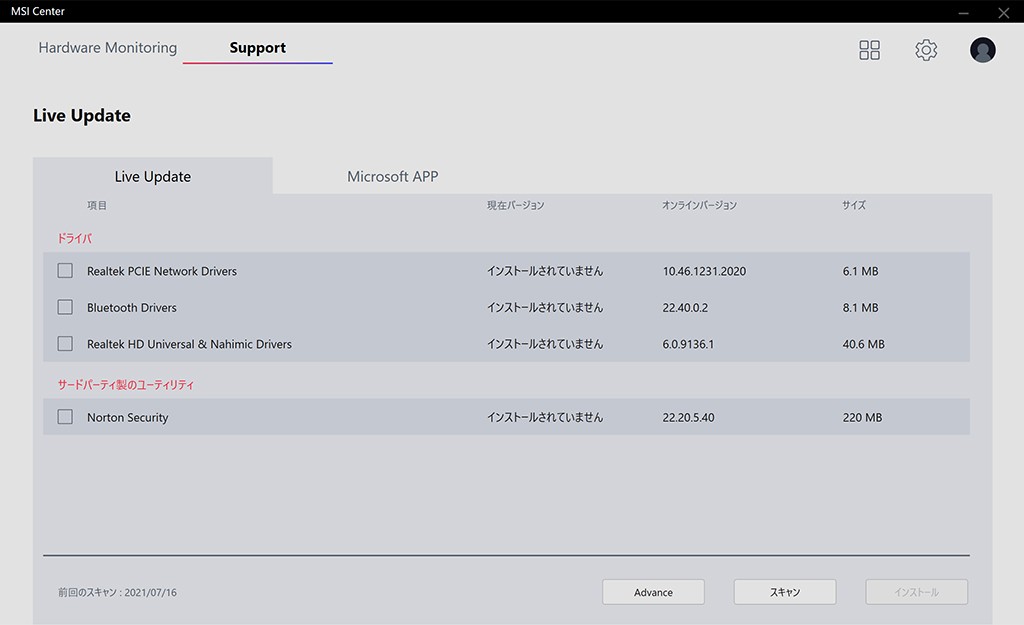Image resolution: width=1024 pixels, height=625 pixels.
Task: Click the Bluetooth Drivers row label
Action: tap(132, 308)
